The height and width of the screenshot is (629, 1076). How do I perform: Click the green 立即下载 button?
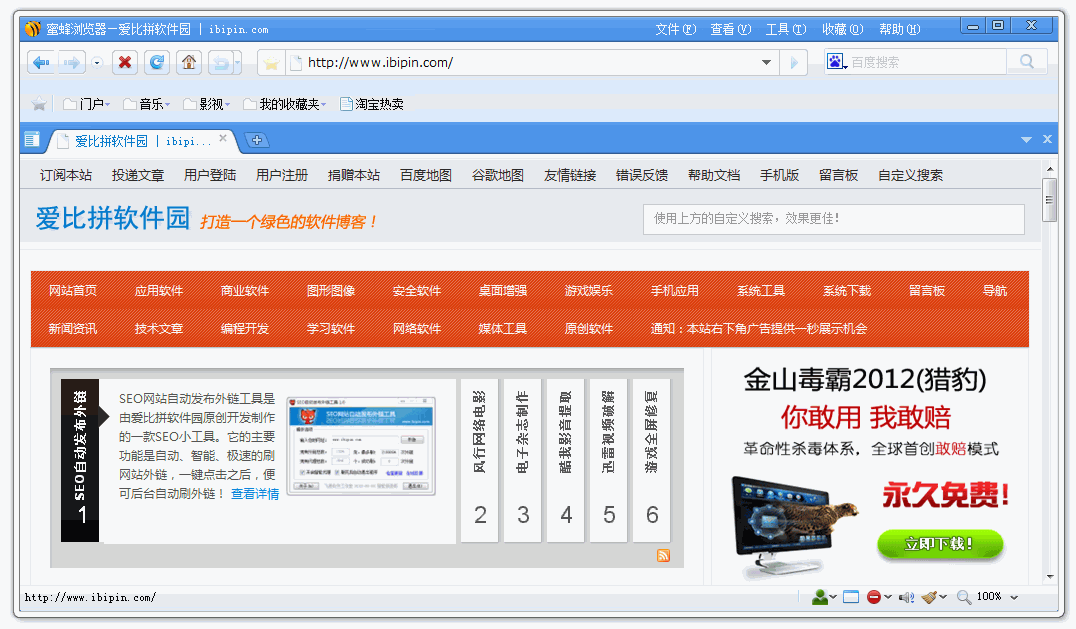coord(940,545)
